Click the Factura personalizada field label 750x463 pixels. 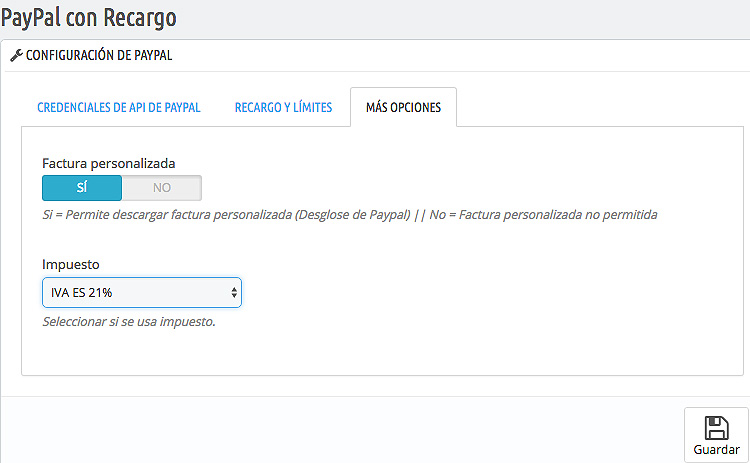(x=109, y=164)
